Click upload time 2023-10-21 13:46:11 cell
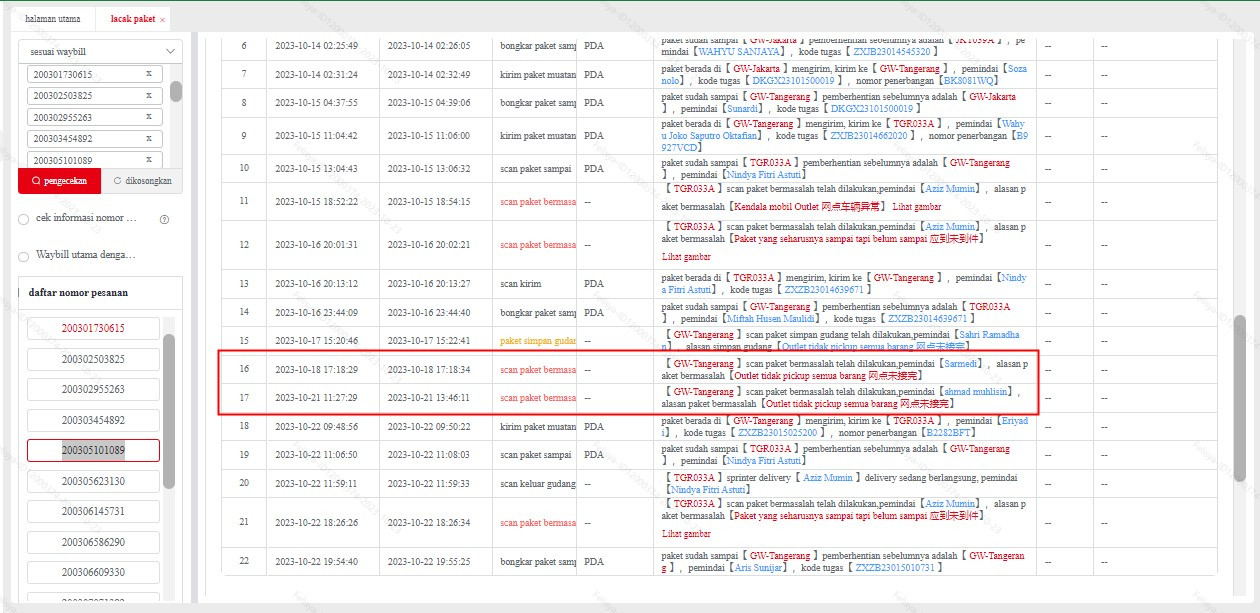Screen dimensions: 1260x613 [428, 398]
